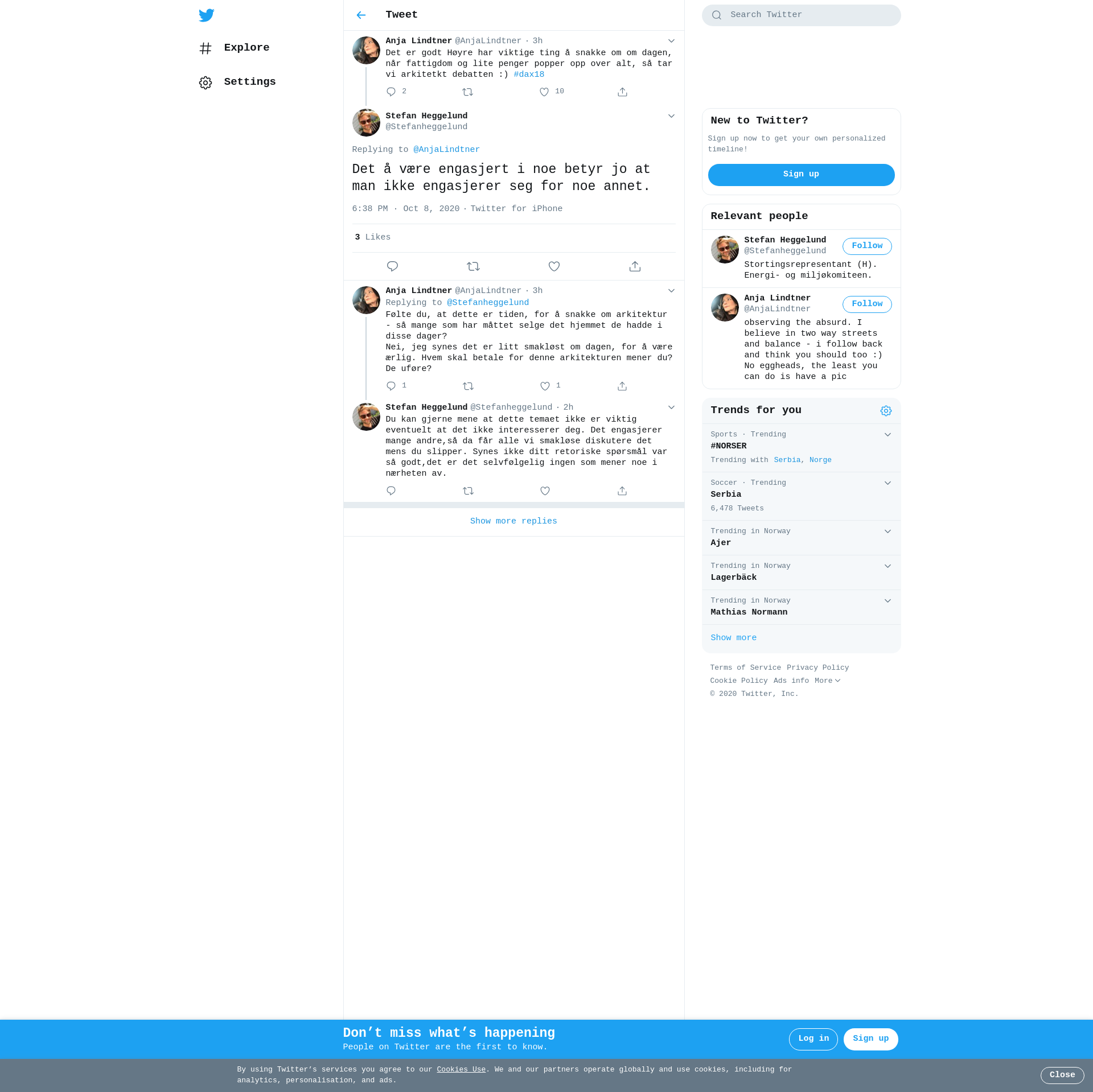
Task: Expand options for #NORSER trend
Action: pos(887,435)
